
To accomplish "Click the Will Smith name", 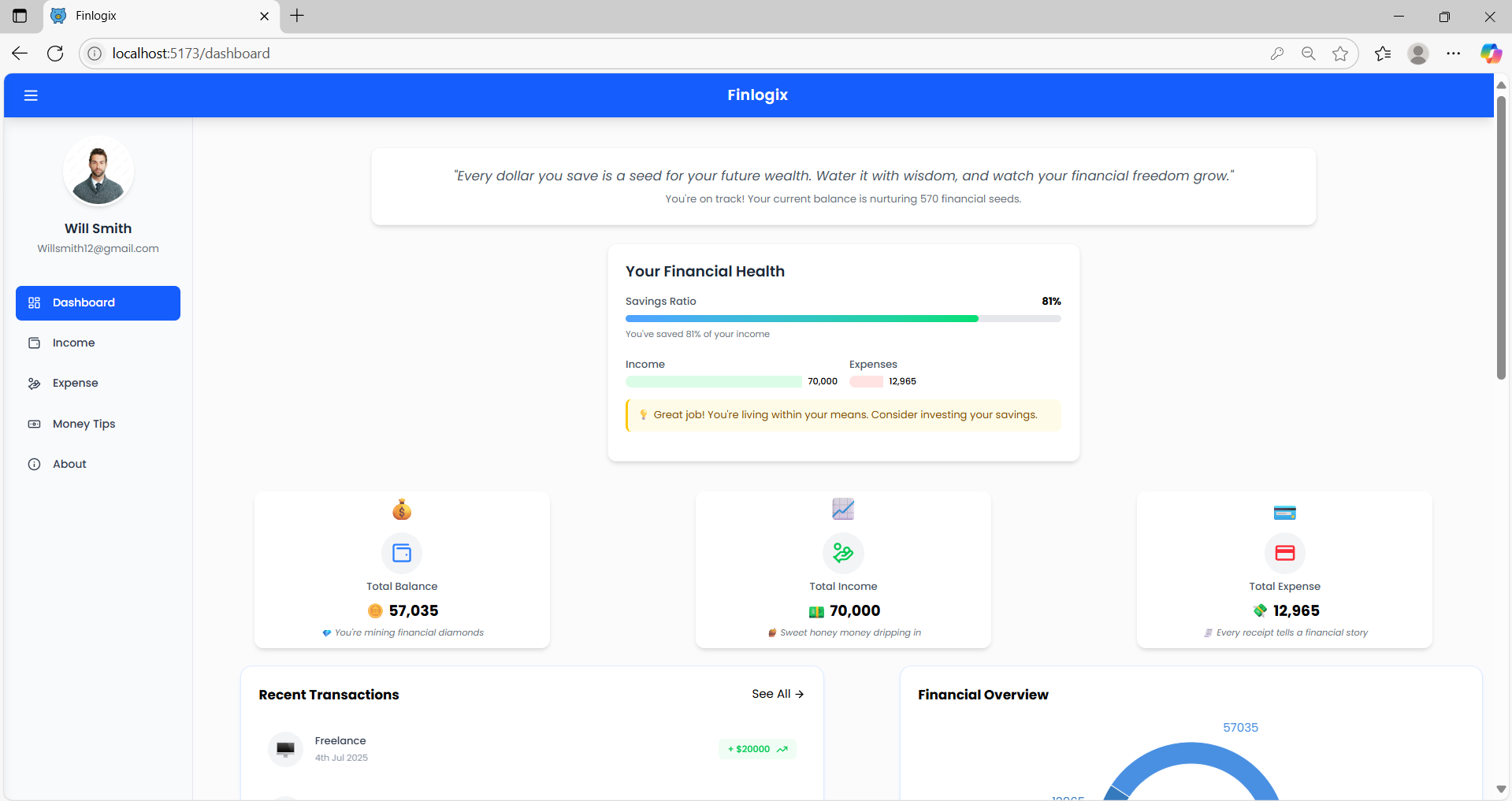I will 98,228.
